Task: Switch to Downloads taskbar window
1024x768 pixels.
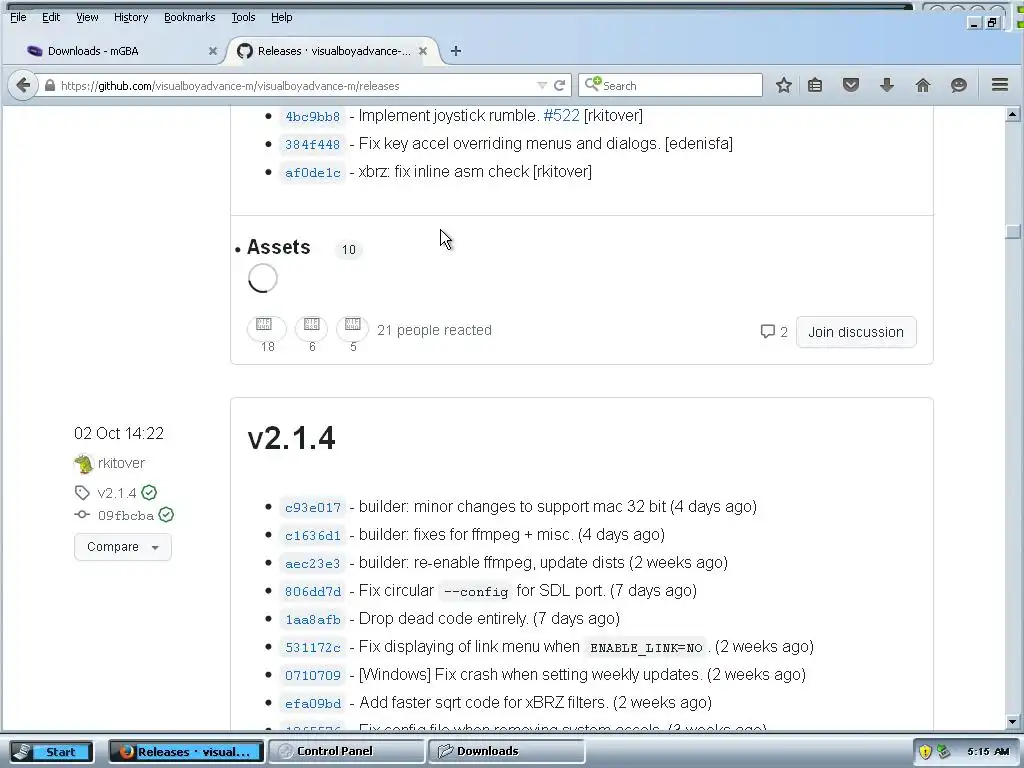Action: tap(506, 751)
